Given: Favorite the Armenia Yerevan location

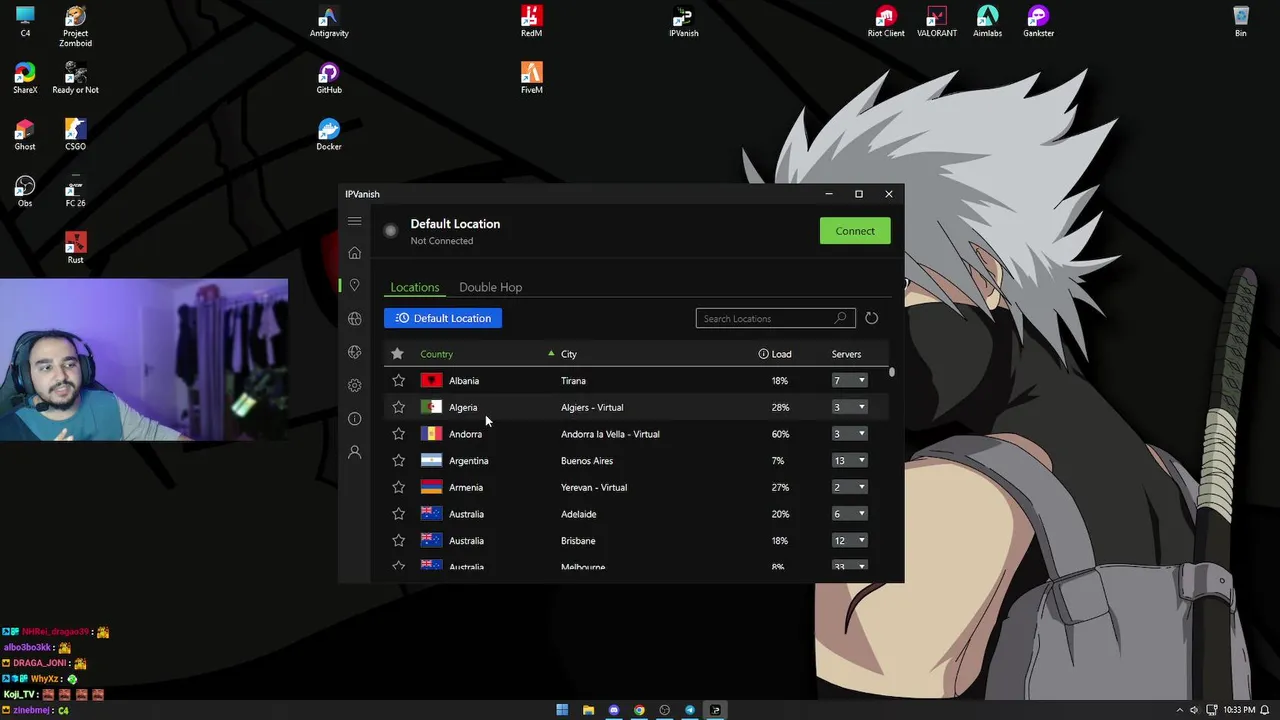Looking at the screenshot, I should [x=398, y=487].
